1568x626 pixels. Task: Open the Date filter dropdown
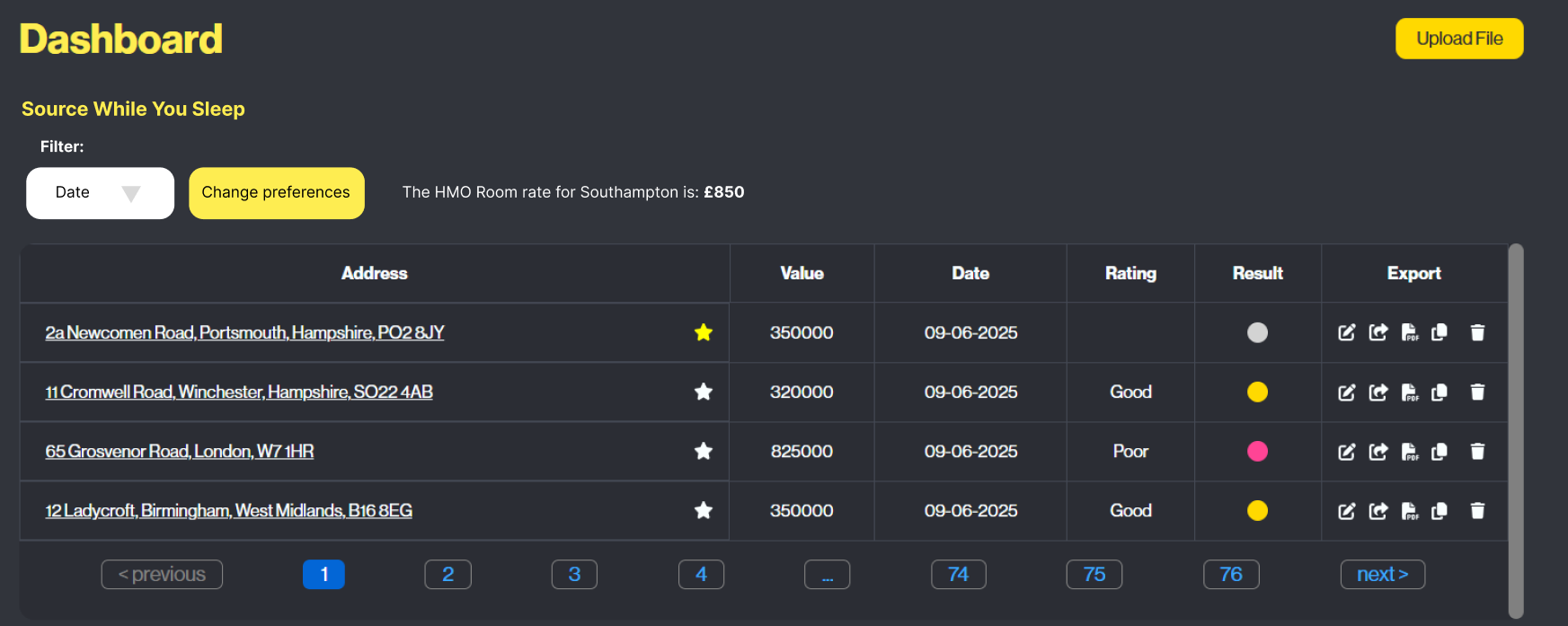[100, 193]
